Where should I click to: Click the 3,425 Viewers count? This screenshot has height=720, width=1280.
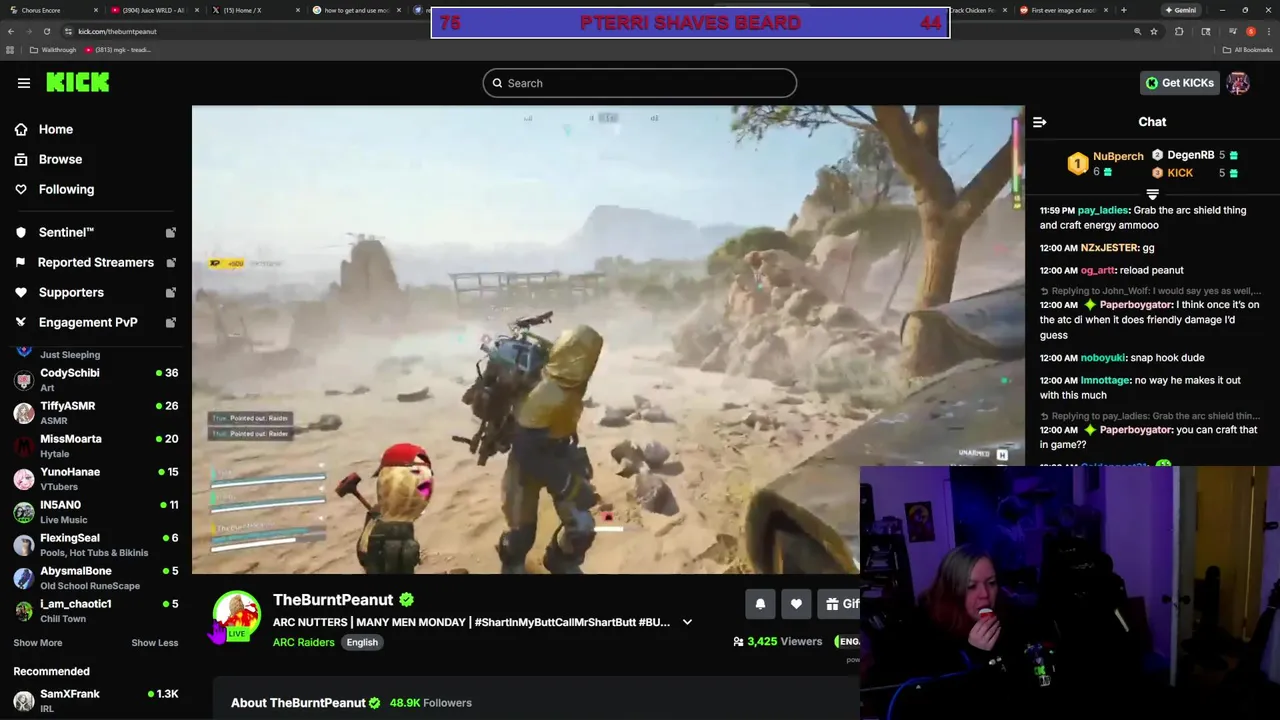click(x=777, y=641)
